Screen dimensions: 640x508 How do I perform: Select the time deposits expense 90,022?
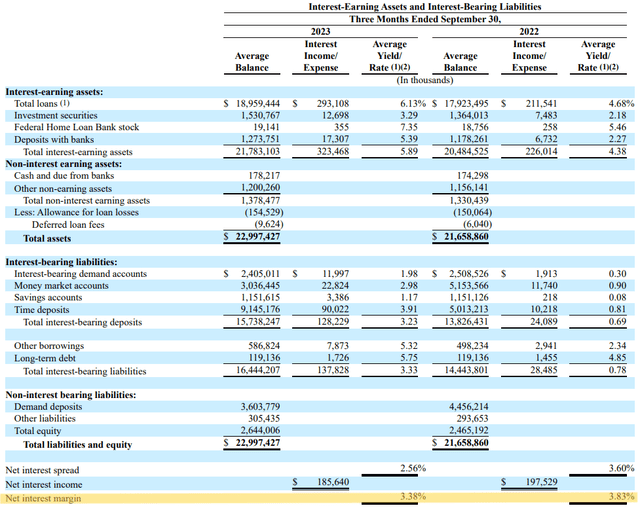(x=335, y=309)
